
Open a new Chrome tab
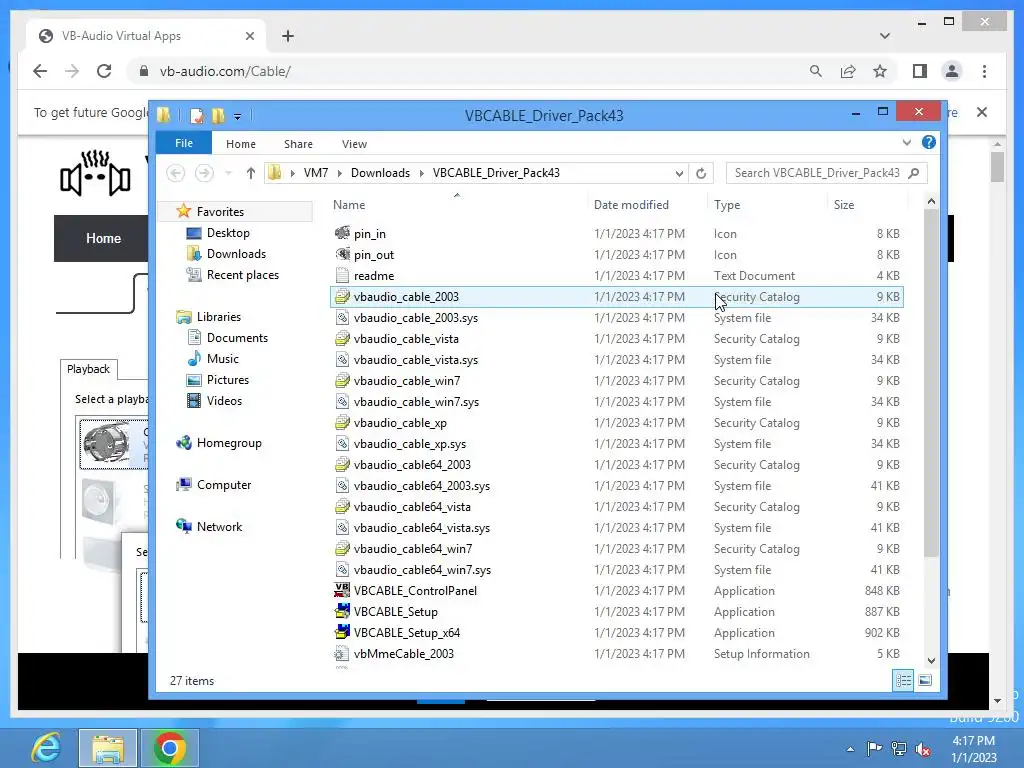288,36
